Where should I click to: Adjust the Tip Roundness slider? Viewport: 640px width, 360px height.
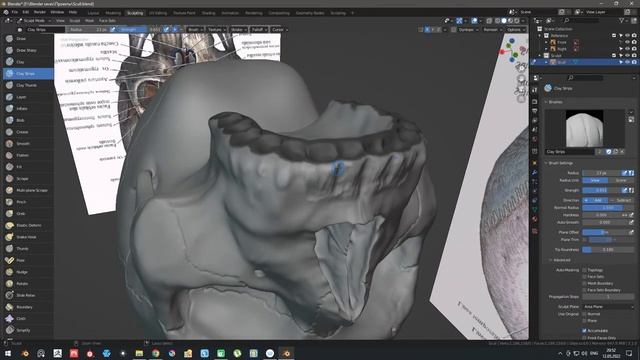coord(608,250)
